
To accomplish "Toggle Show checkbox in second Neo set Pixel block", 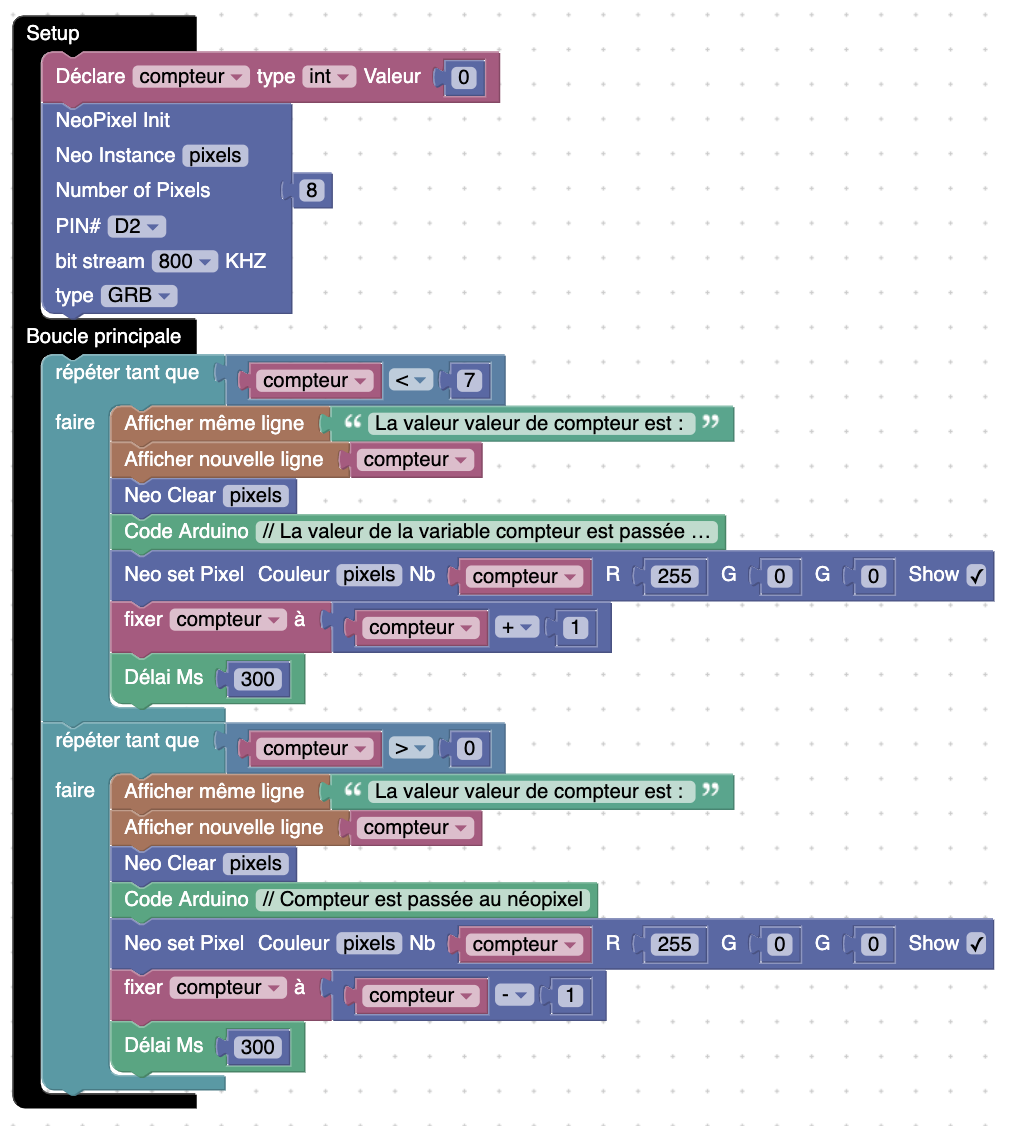I will point(976,943).
